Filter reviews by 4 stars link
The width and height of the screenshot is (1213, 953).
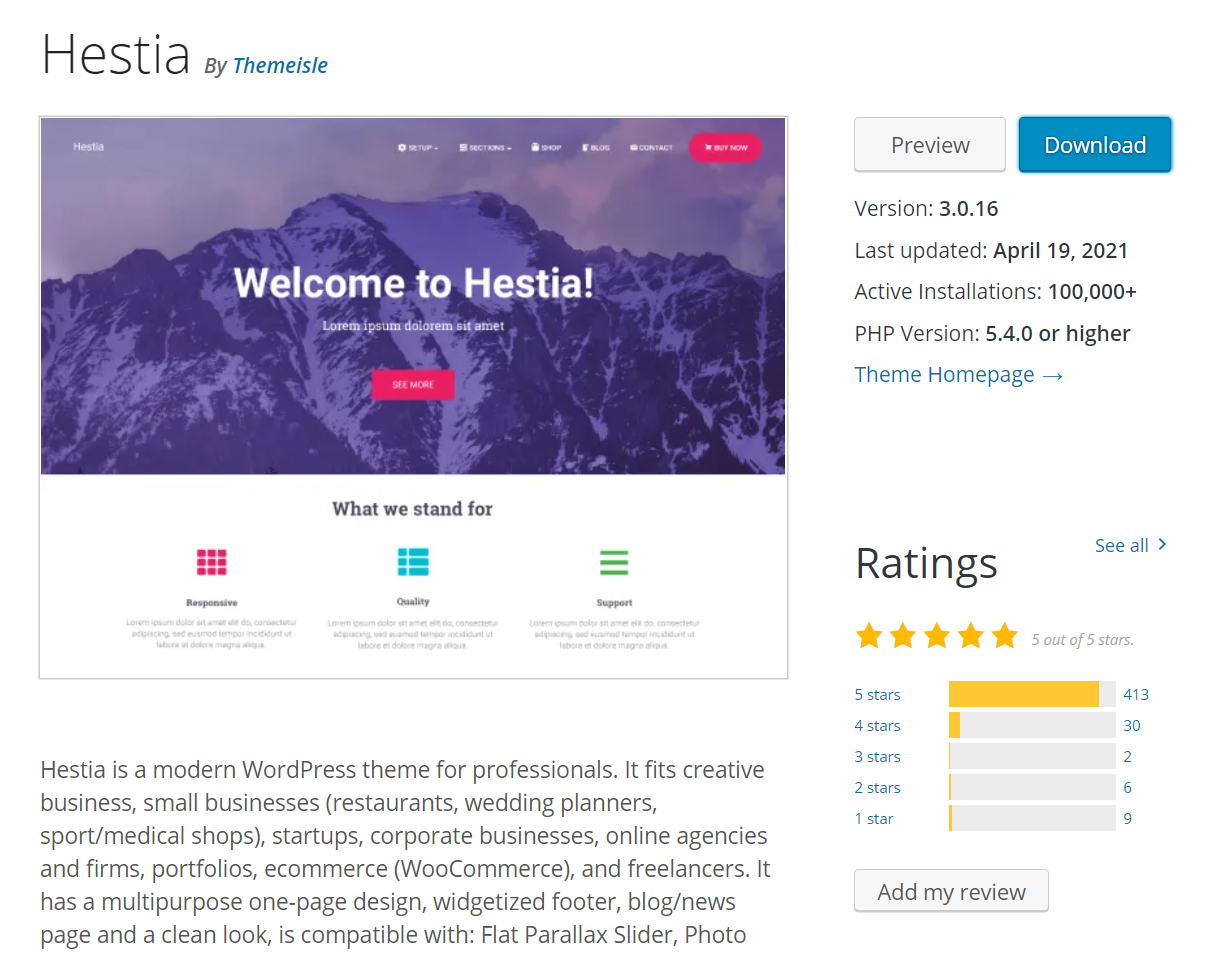point(877,726)
